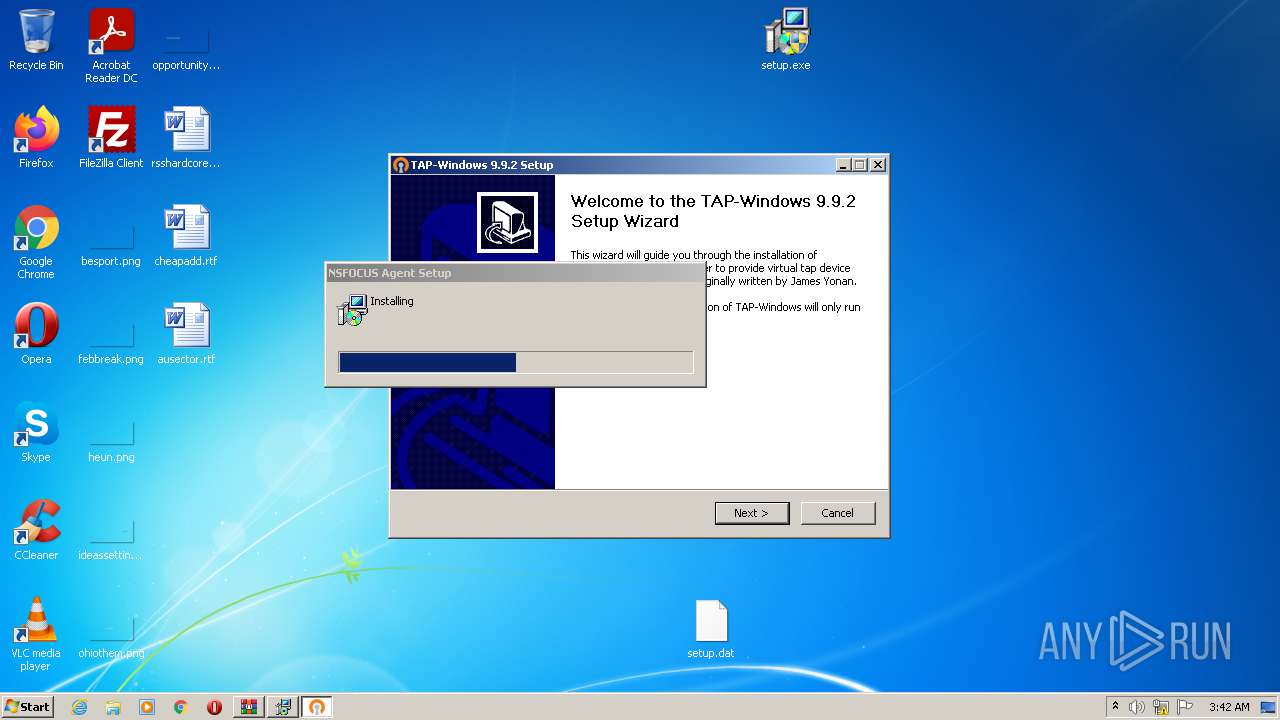Open Action Center flag icon

1185,707
